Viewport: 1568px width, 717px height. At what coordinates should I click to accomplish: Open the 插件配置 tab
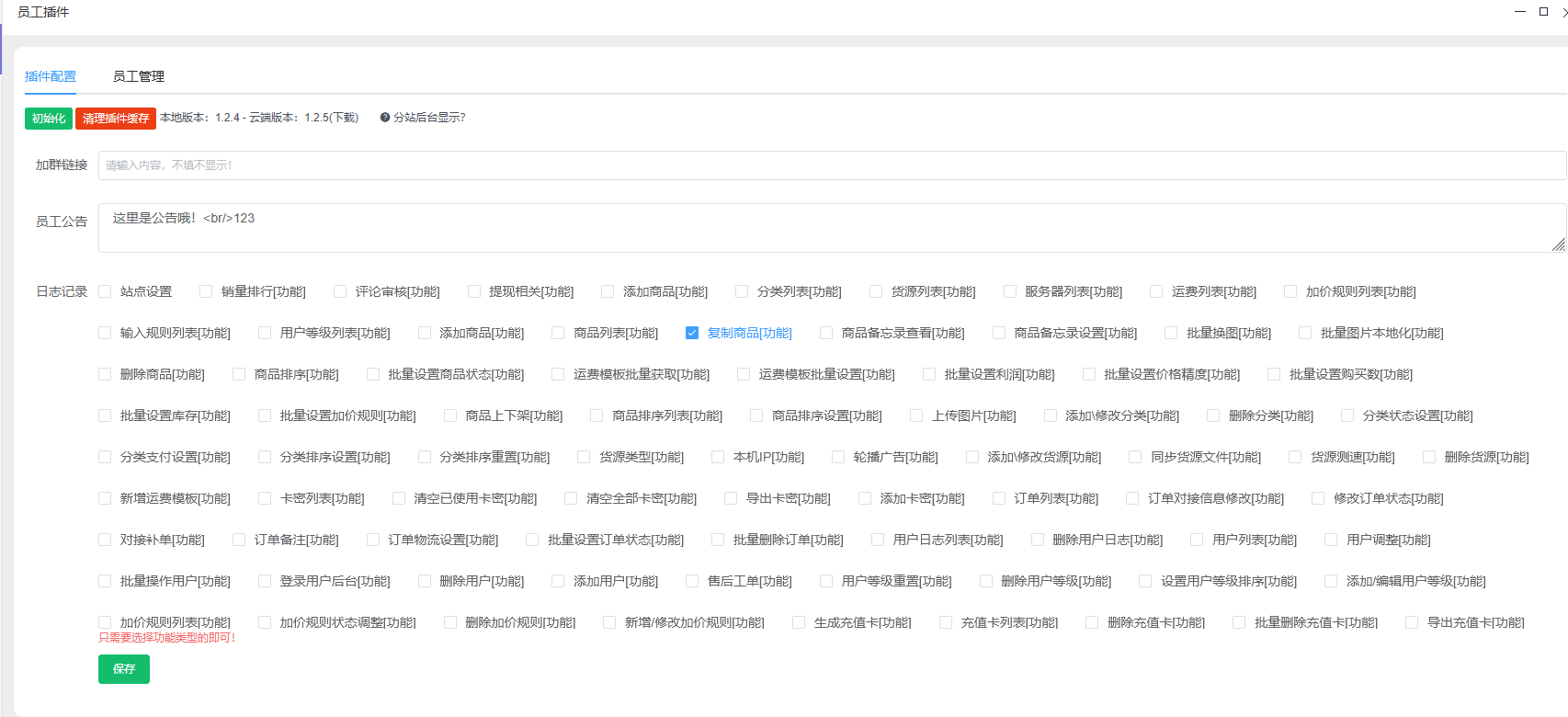tap(51, 76)
